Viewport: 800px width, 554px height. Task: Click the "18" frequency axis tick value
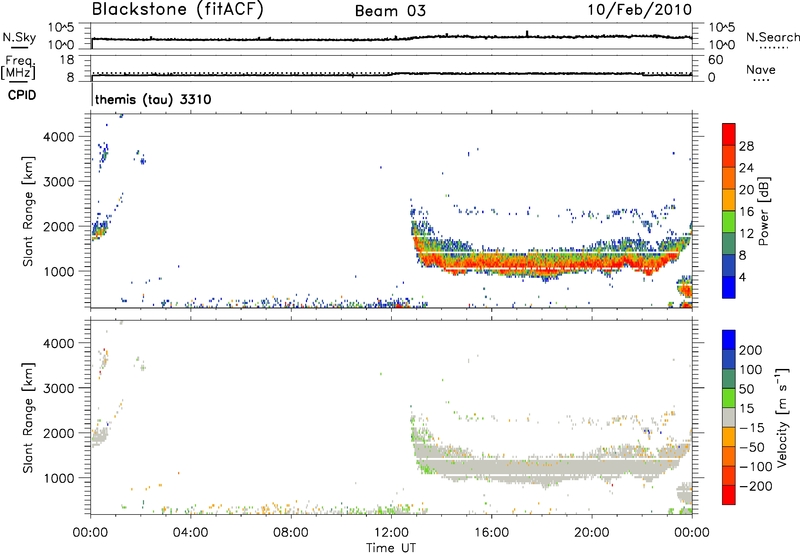(x=67, y=60)
